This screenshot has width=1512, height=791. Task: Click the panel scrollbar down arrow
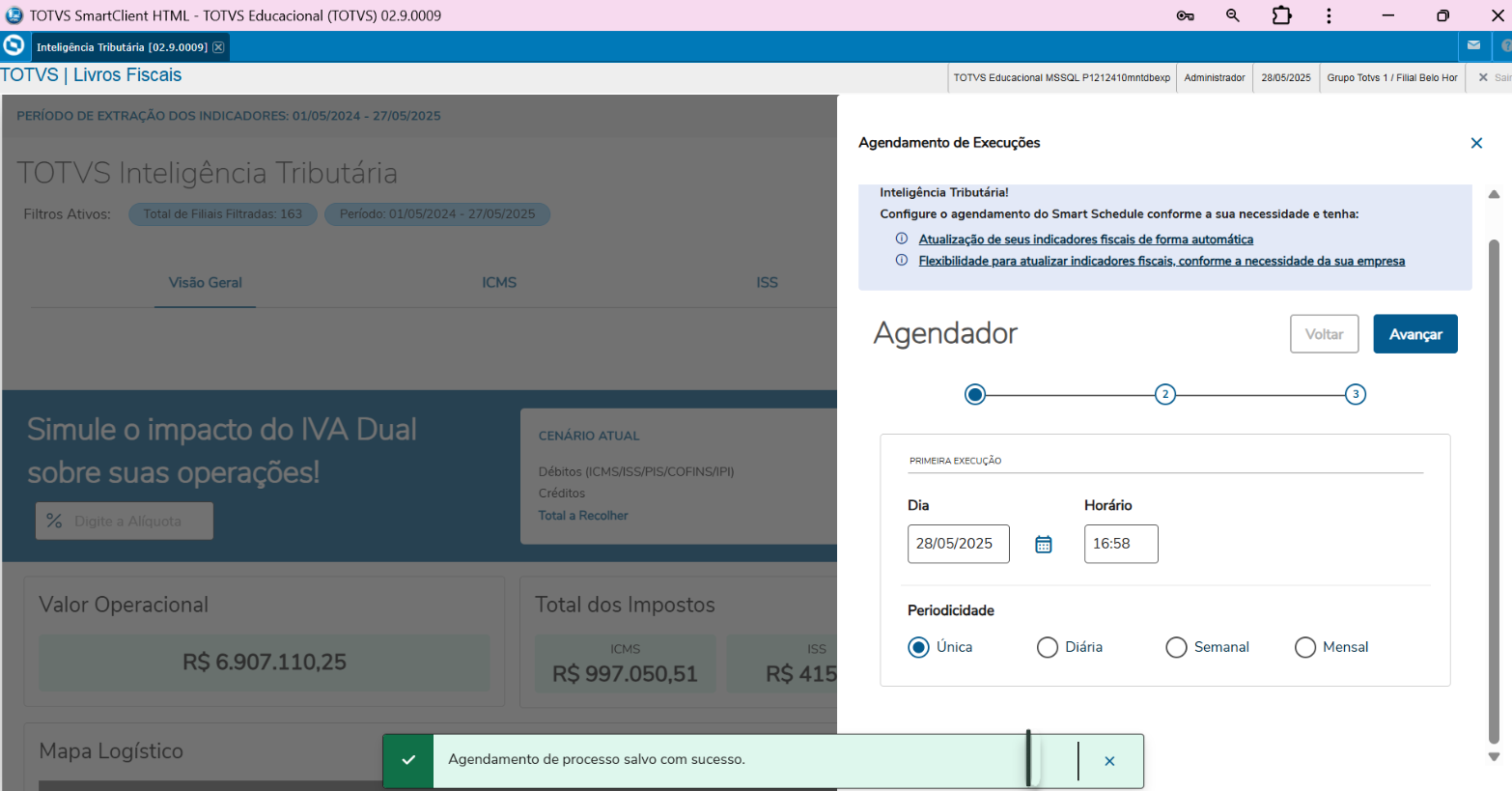click(x=1494, y=757)
